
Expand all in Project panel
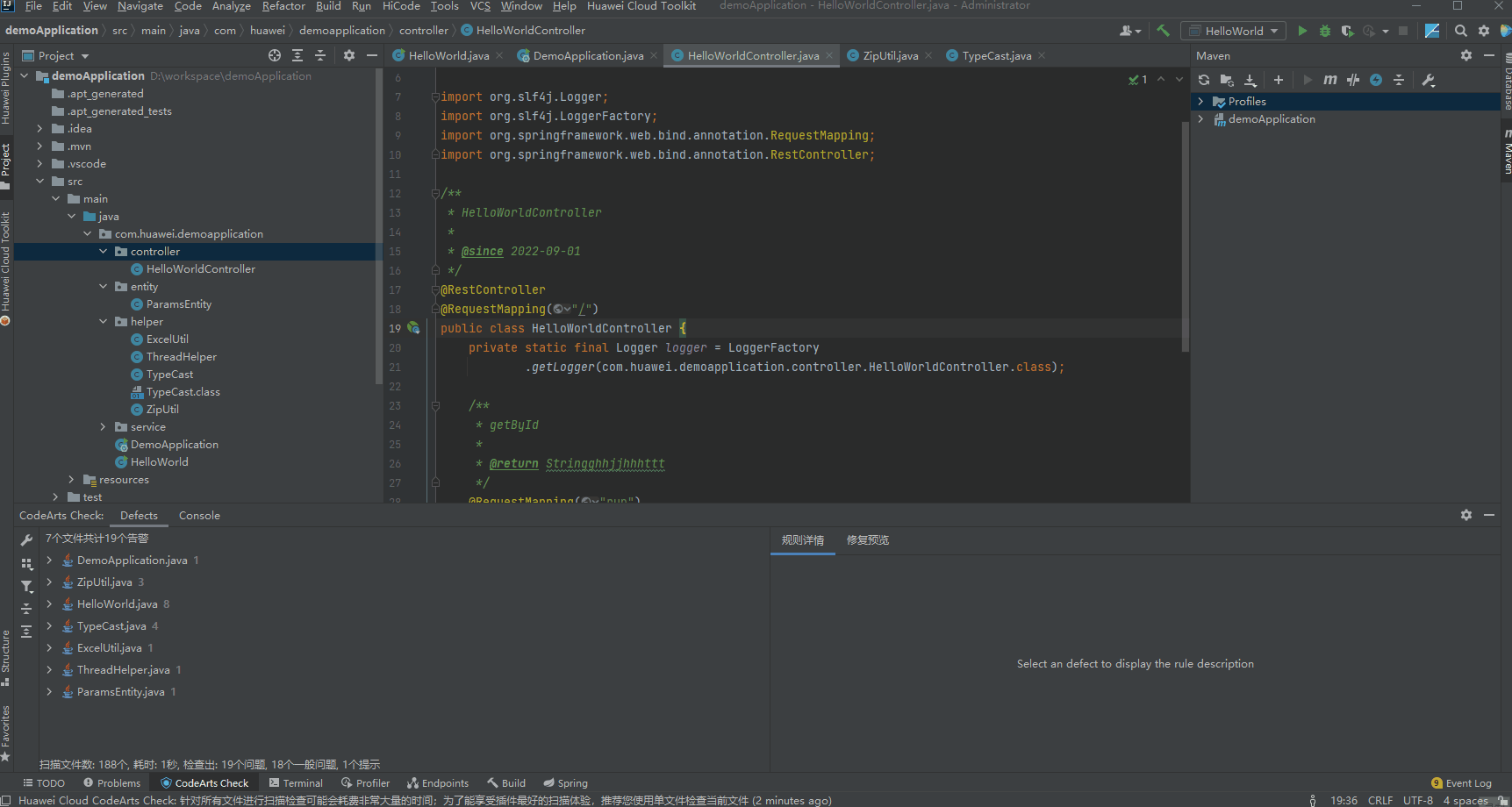click(297, 55)
